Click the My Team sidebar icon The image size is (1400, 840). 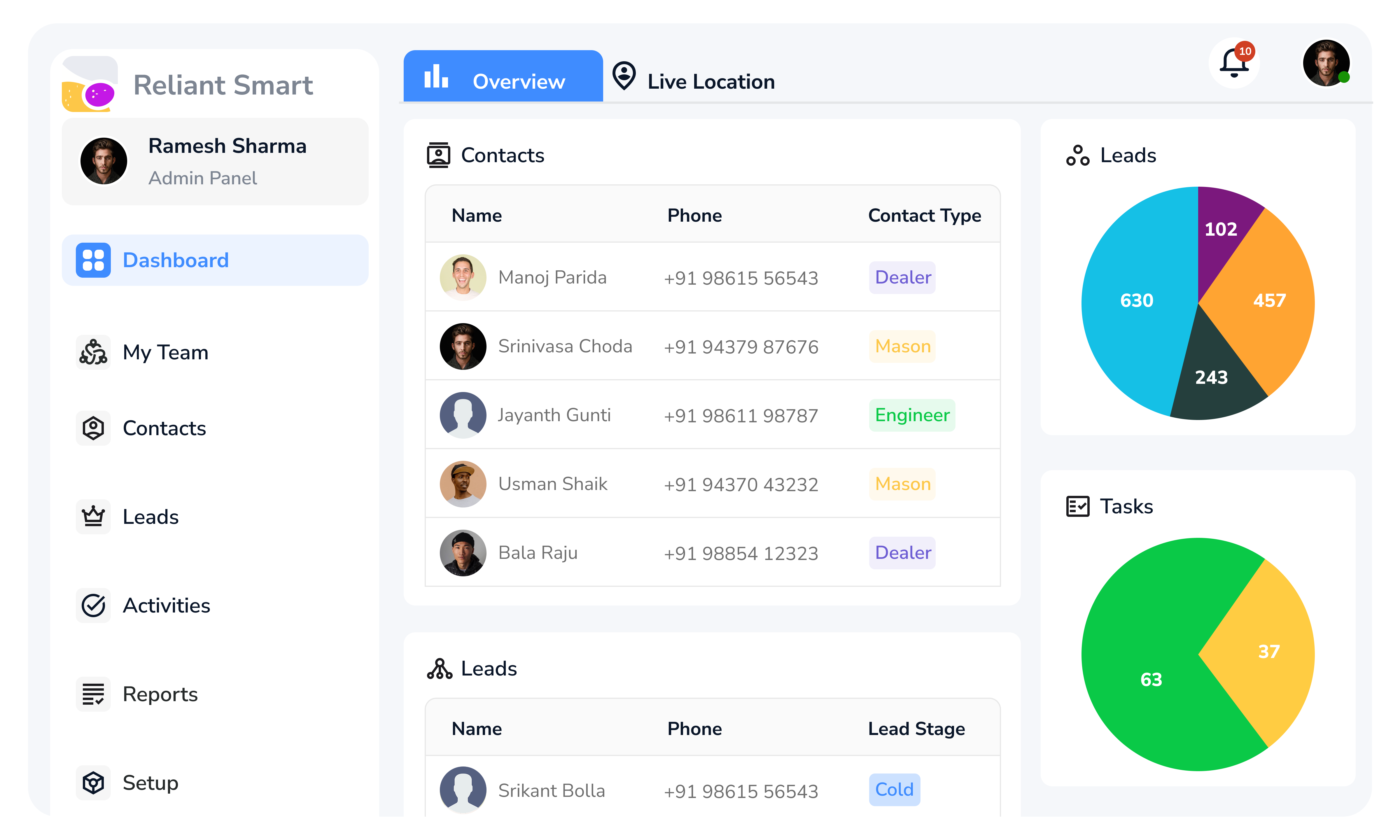tap(93, 352)
